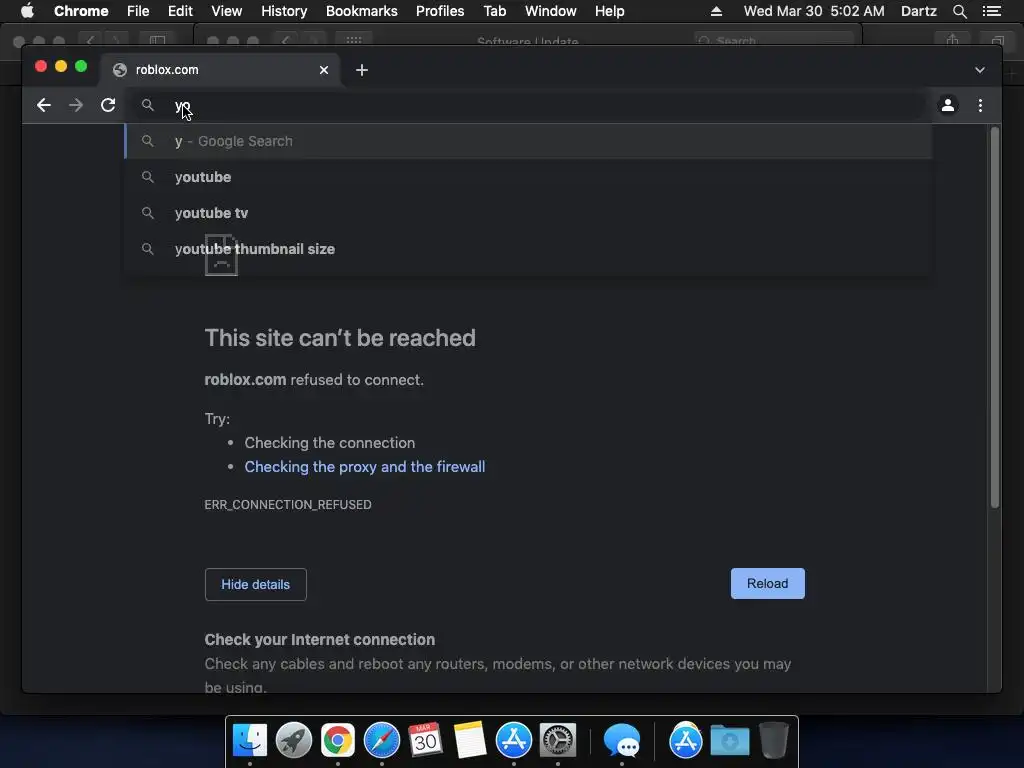Click the Software Update window Search field
Image resolution: width=1024 pixels, height=768 pixels.
pyautogui.click(x=774, y=40)
